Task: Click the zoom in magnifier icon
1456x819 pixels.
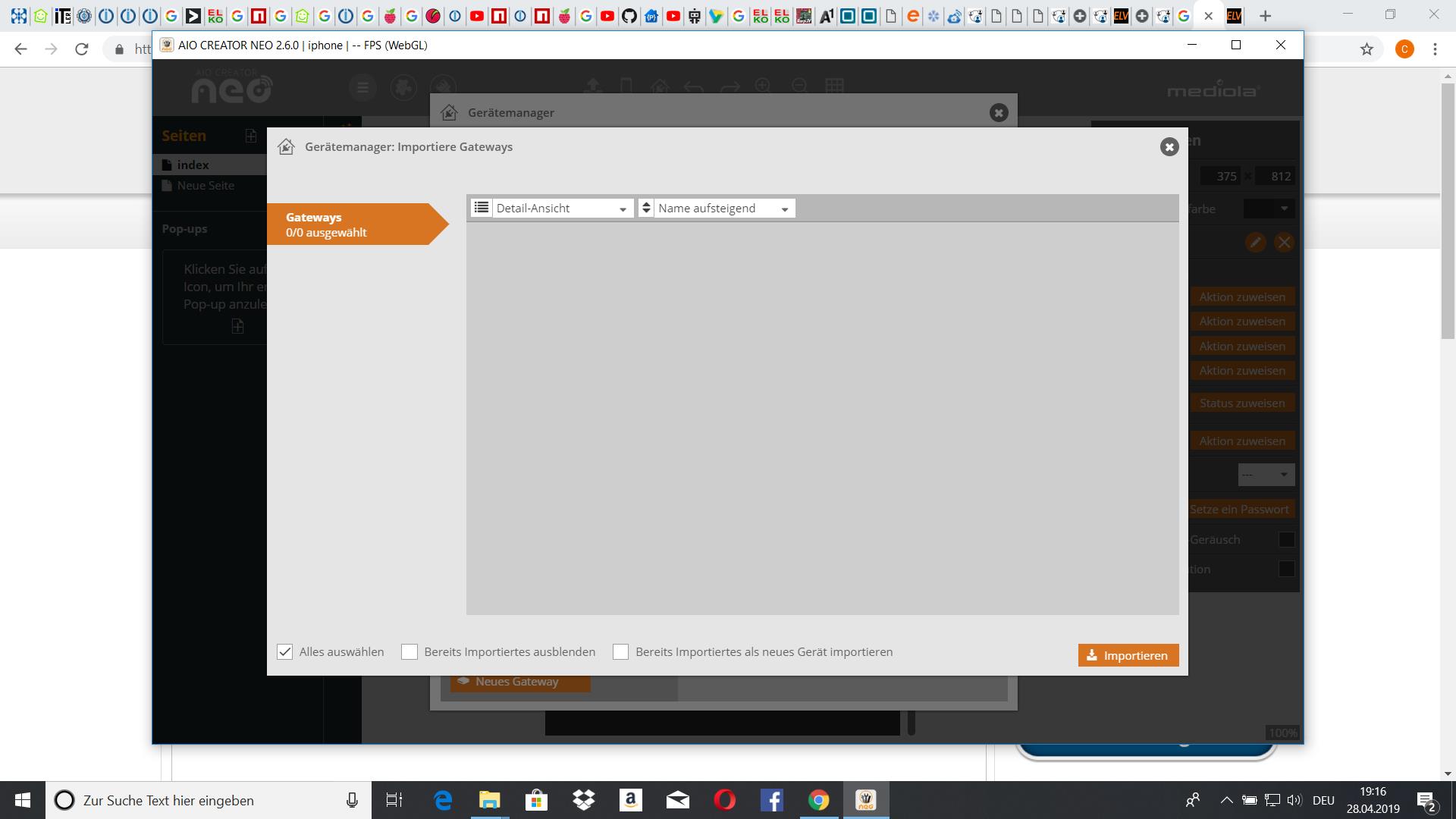Action: [x=763, y=86]
